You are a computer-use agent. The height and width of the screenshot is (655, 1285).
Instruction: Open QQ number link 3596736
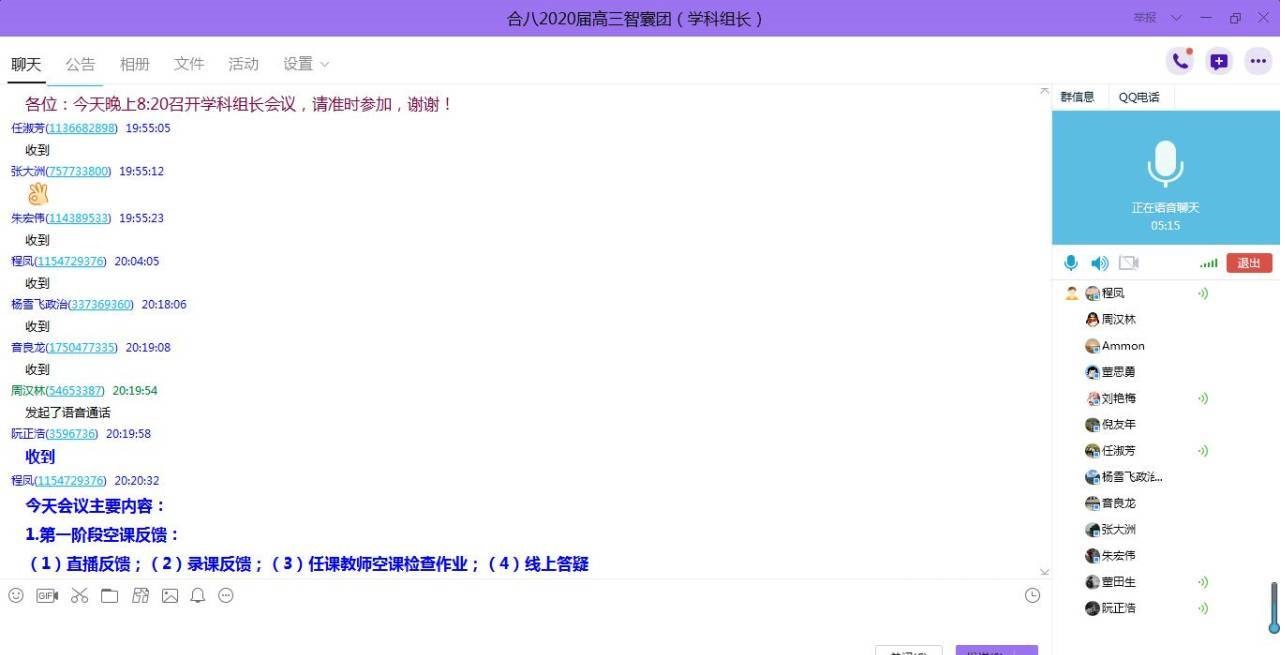[72, 434]
